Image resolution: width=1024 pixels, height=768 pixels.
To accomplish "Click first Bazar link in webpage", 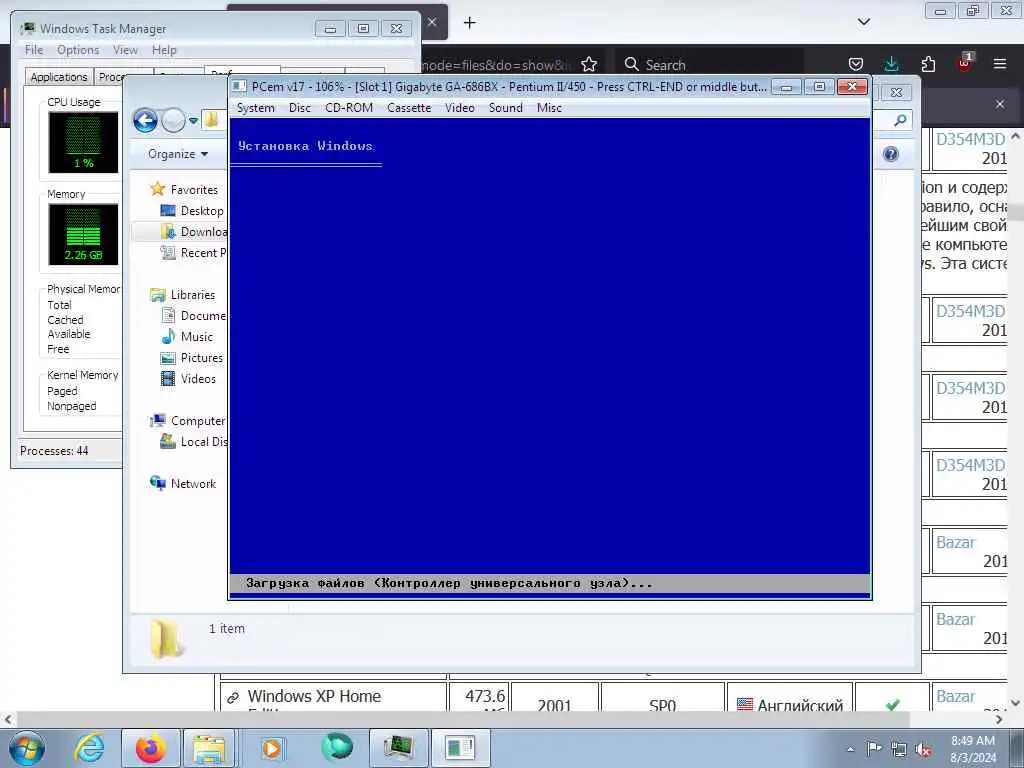I will 955,543.
